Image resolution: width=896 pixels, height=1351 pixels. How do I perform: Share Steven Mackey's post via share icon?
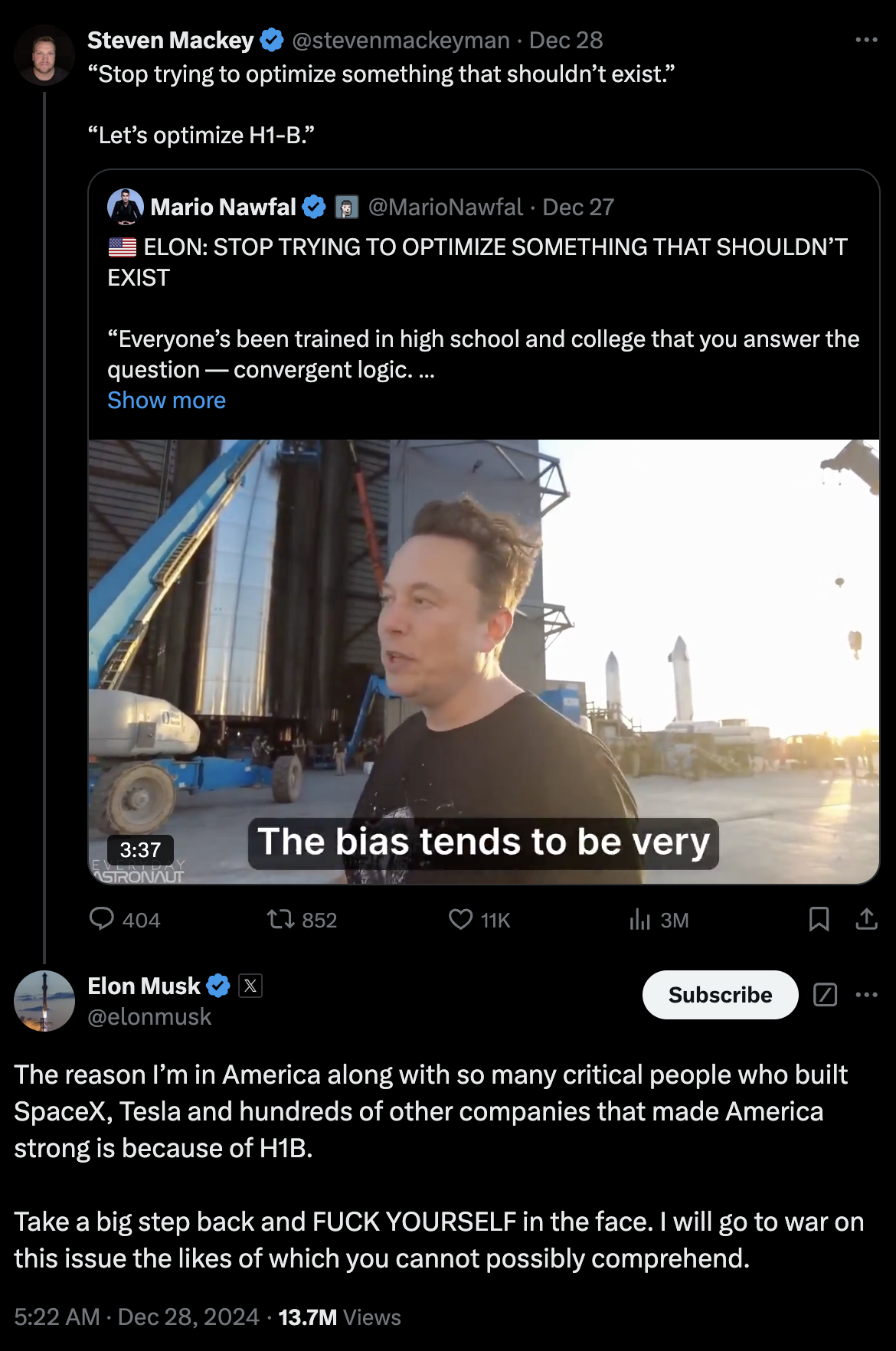point(866,918)
